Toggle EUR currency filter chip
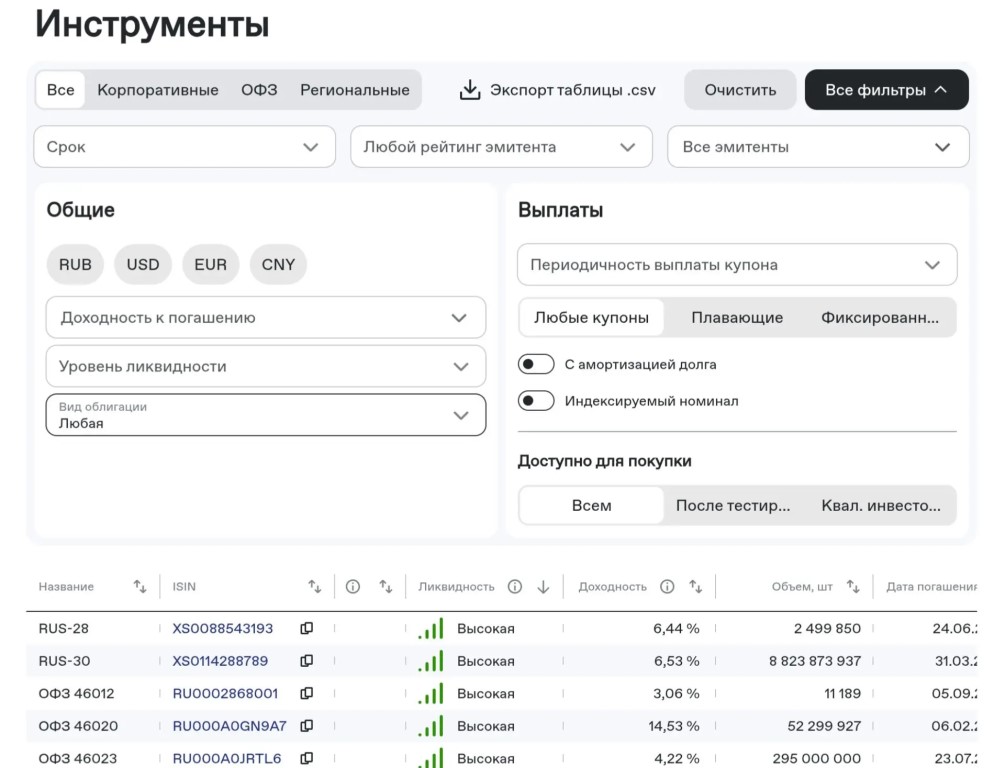Image resolution: width=1005 pixels, height=768 pixels. 211,264
